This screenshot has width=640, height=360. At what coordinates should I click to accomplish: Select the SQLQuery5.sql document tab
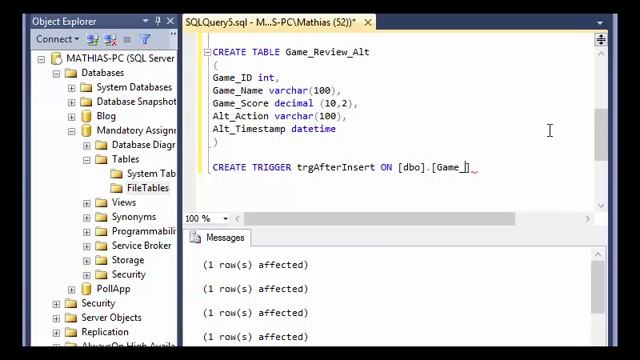click(271, 22)
